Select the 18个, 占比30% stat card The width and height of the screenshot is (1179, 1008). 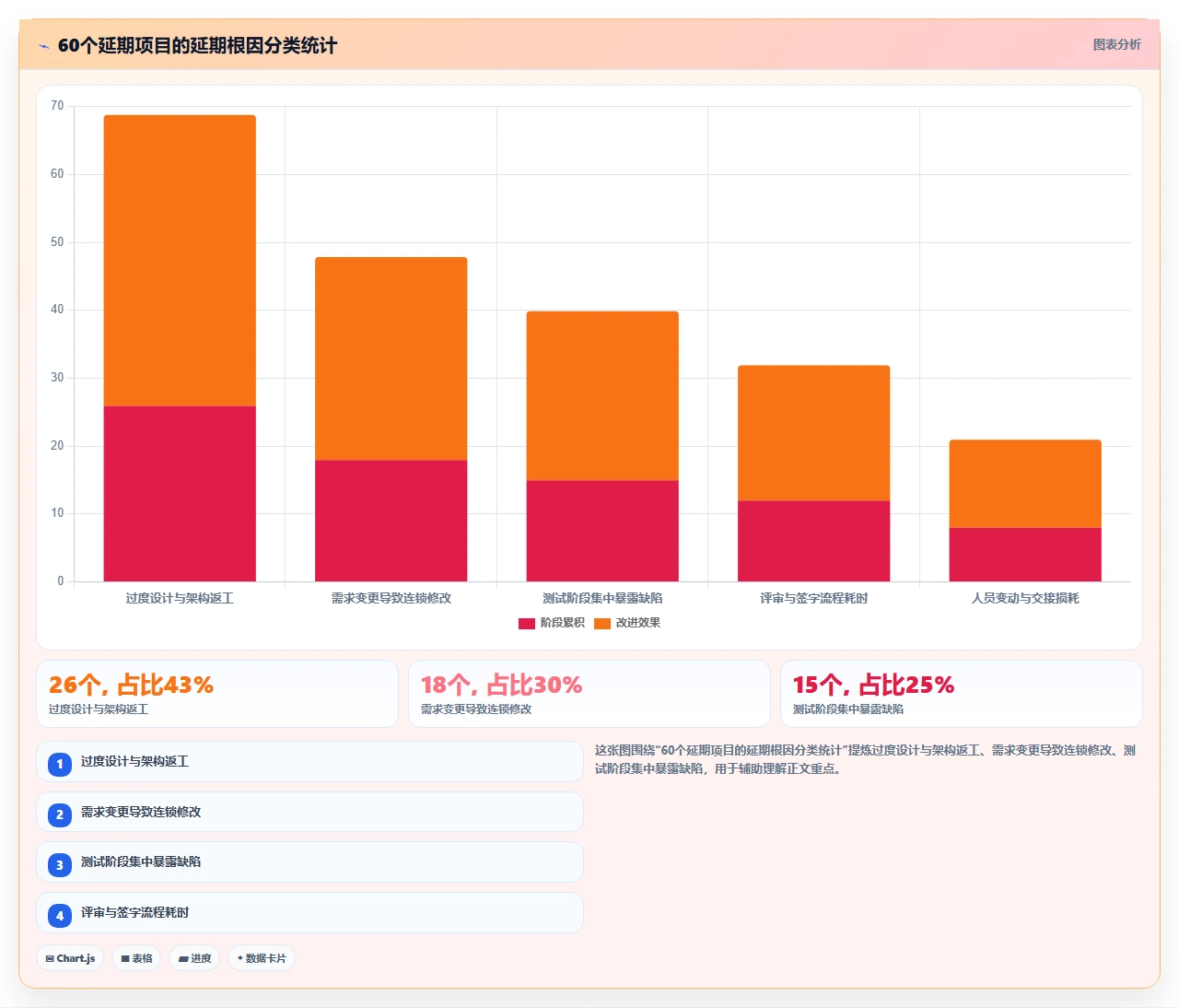[589, 694]
